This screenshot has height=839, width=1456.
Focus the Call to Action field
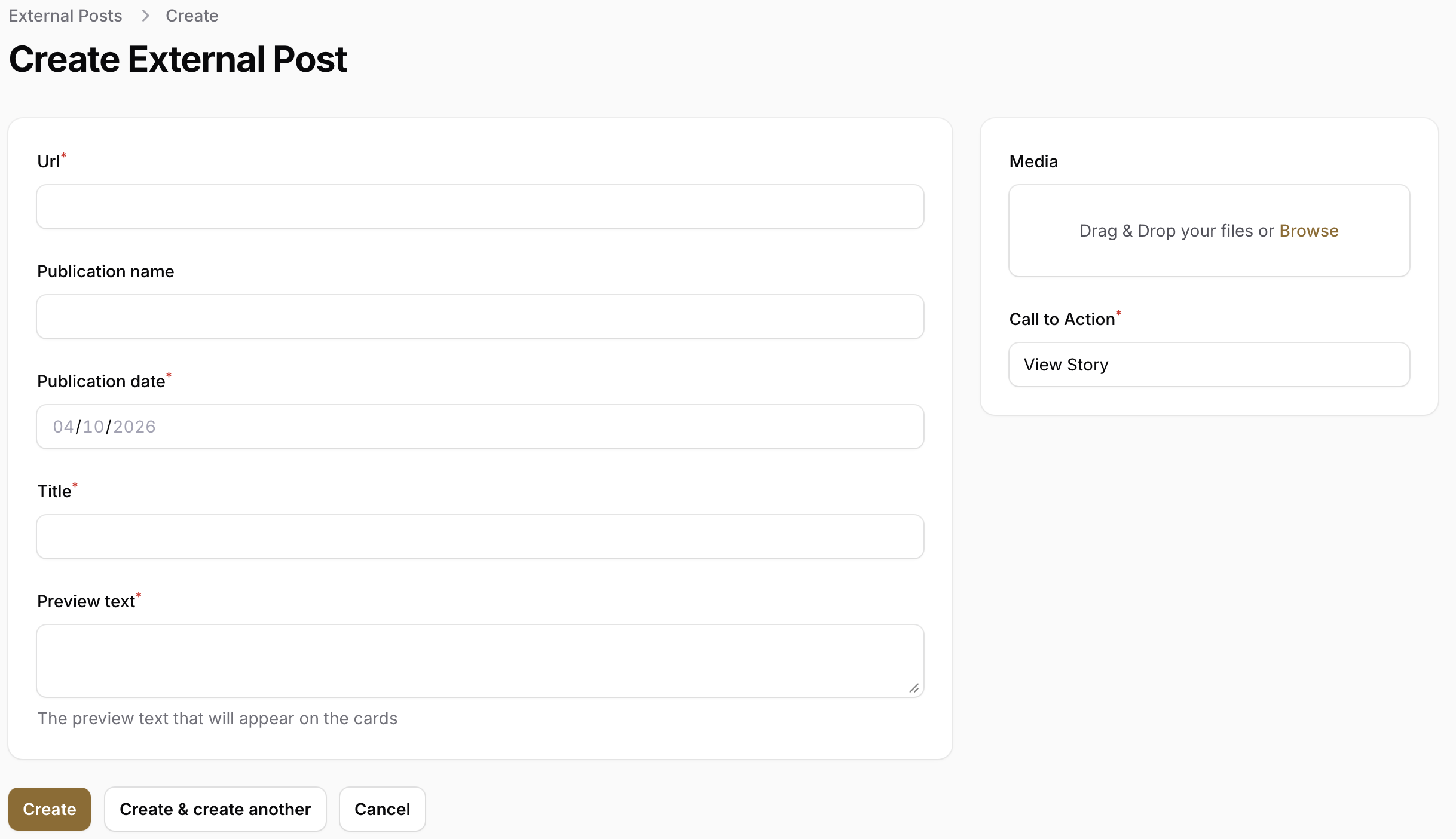pos(1209,365)
